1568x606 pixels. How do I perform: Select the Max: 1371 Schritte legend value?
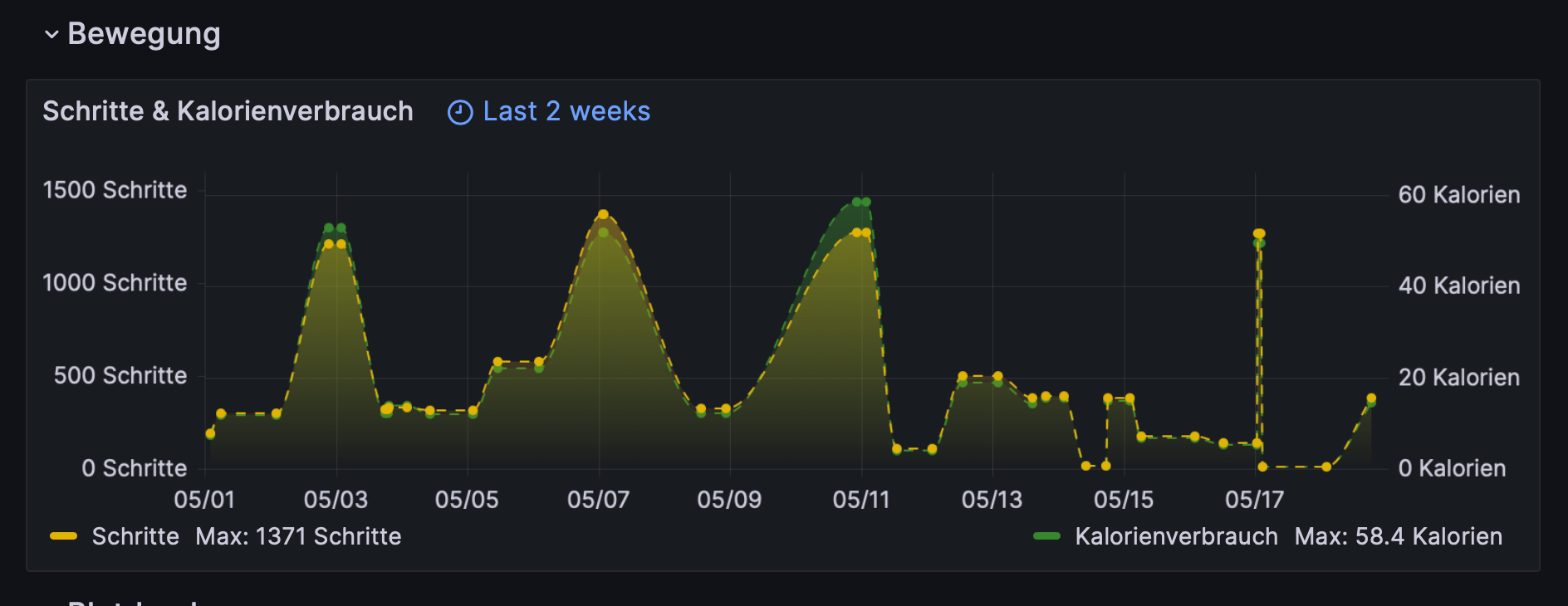[298, 536]
